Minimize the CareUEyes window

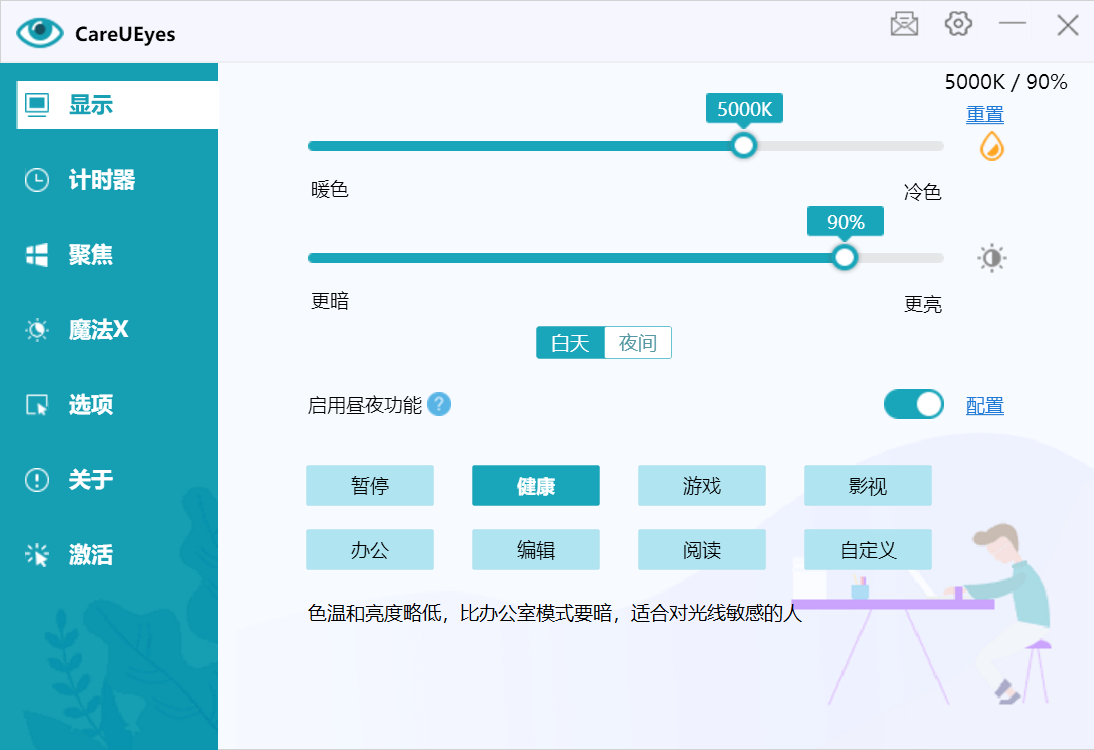pyautogui.click(x=1012, y=24)
